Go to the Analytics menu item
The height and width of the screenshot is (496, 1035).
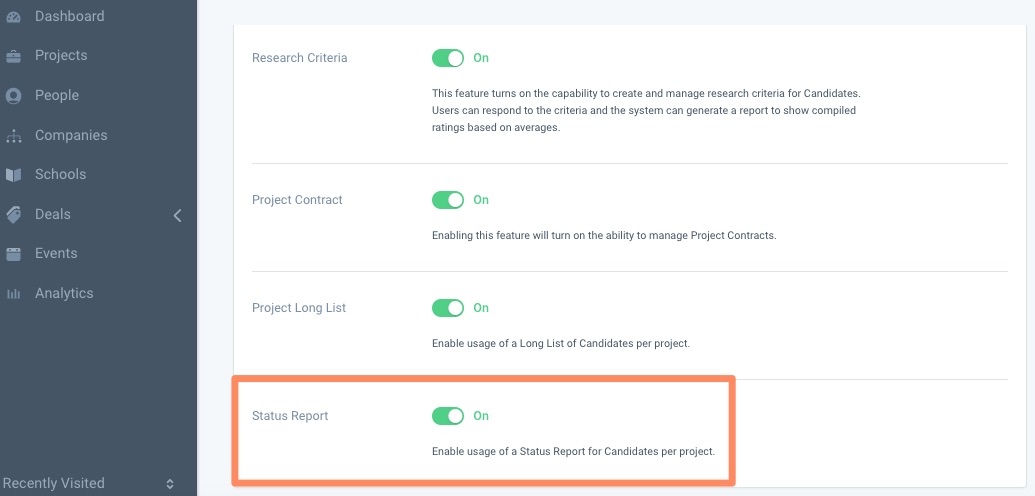pyautogui.click(x=64, y=293)
